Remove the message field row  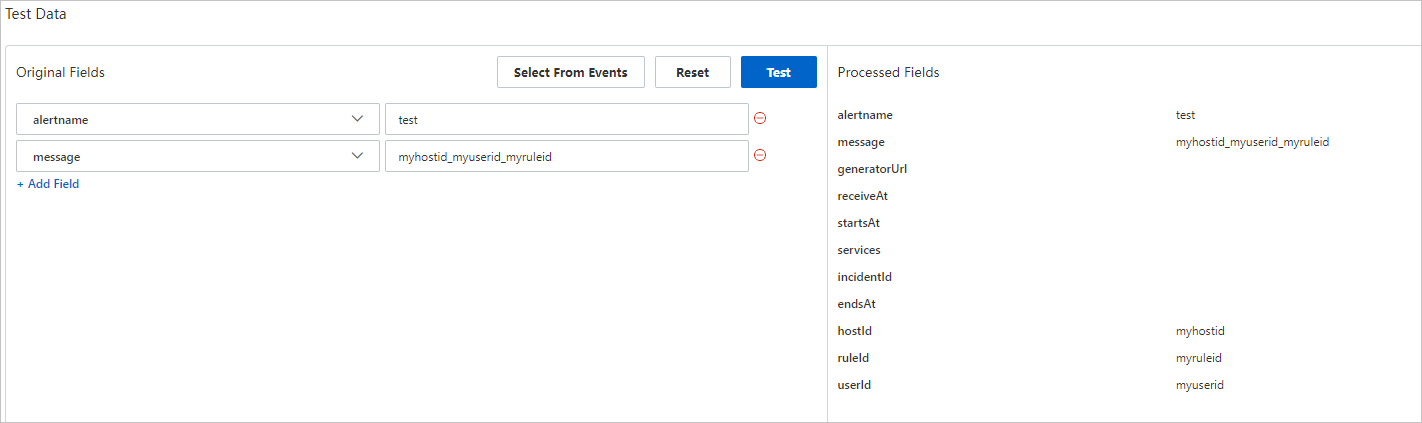tap(760, 155)
